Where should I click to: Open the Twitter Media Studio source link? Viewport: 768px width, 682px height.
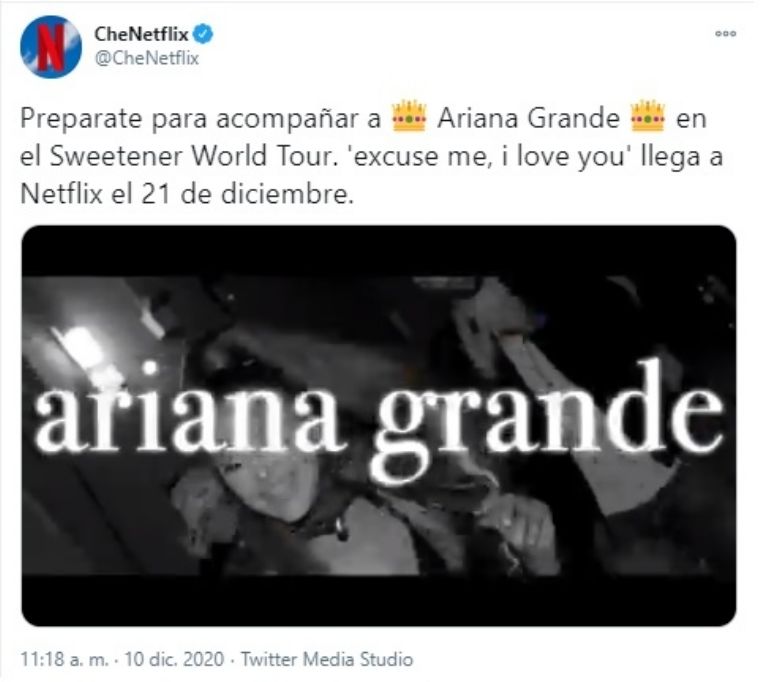[327, 659]
